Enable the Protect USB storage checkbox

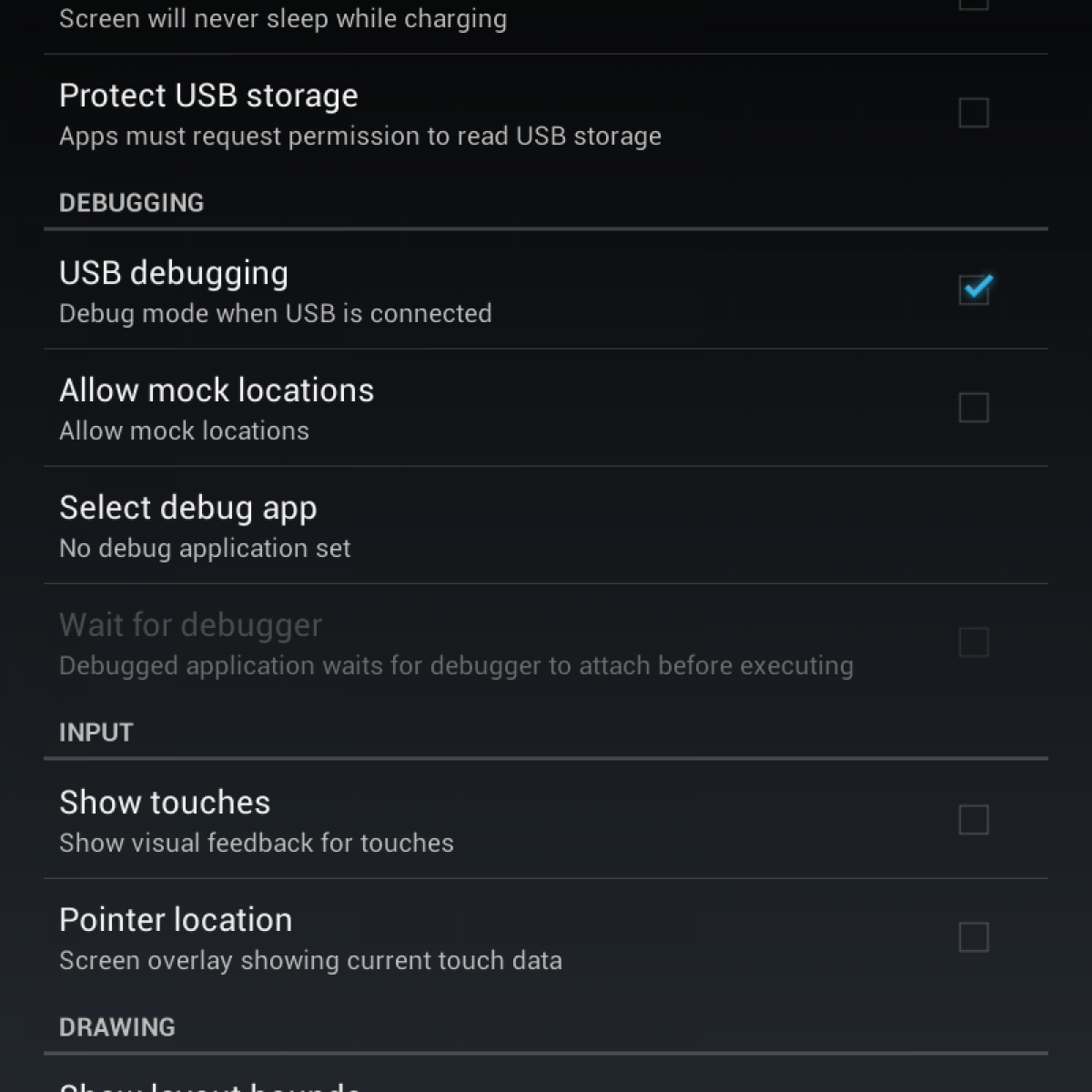point(974,113)
